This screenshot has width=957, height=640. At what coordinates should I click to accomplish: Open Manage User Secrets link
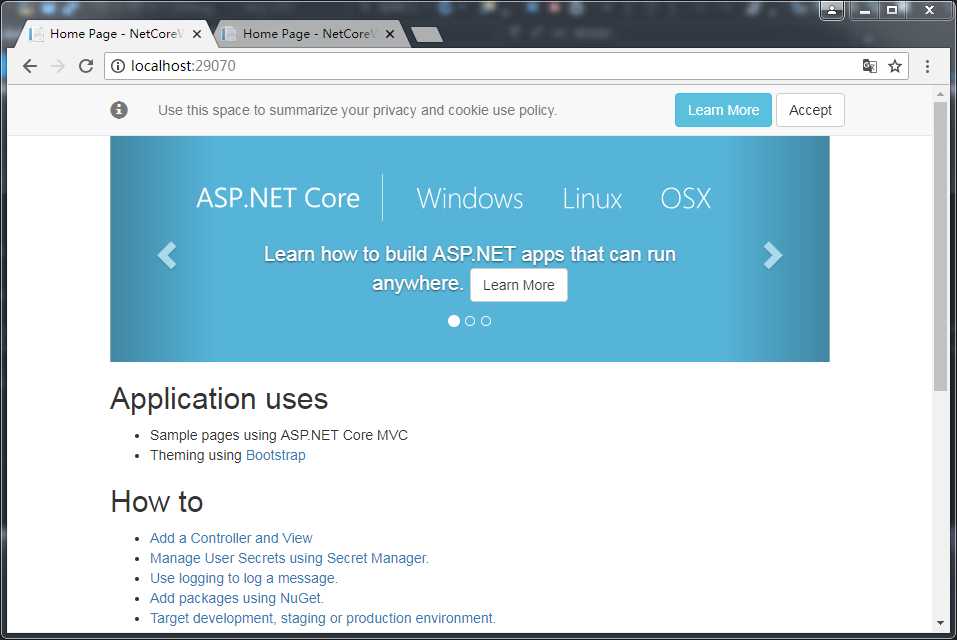coord(289,558)
